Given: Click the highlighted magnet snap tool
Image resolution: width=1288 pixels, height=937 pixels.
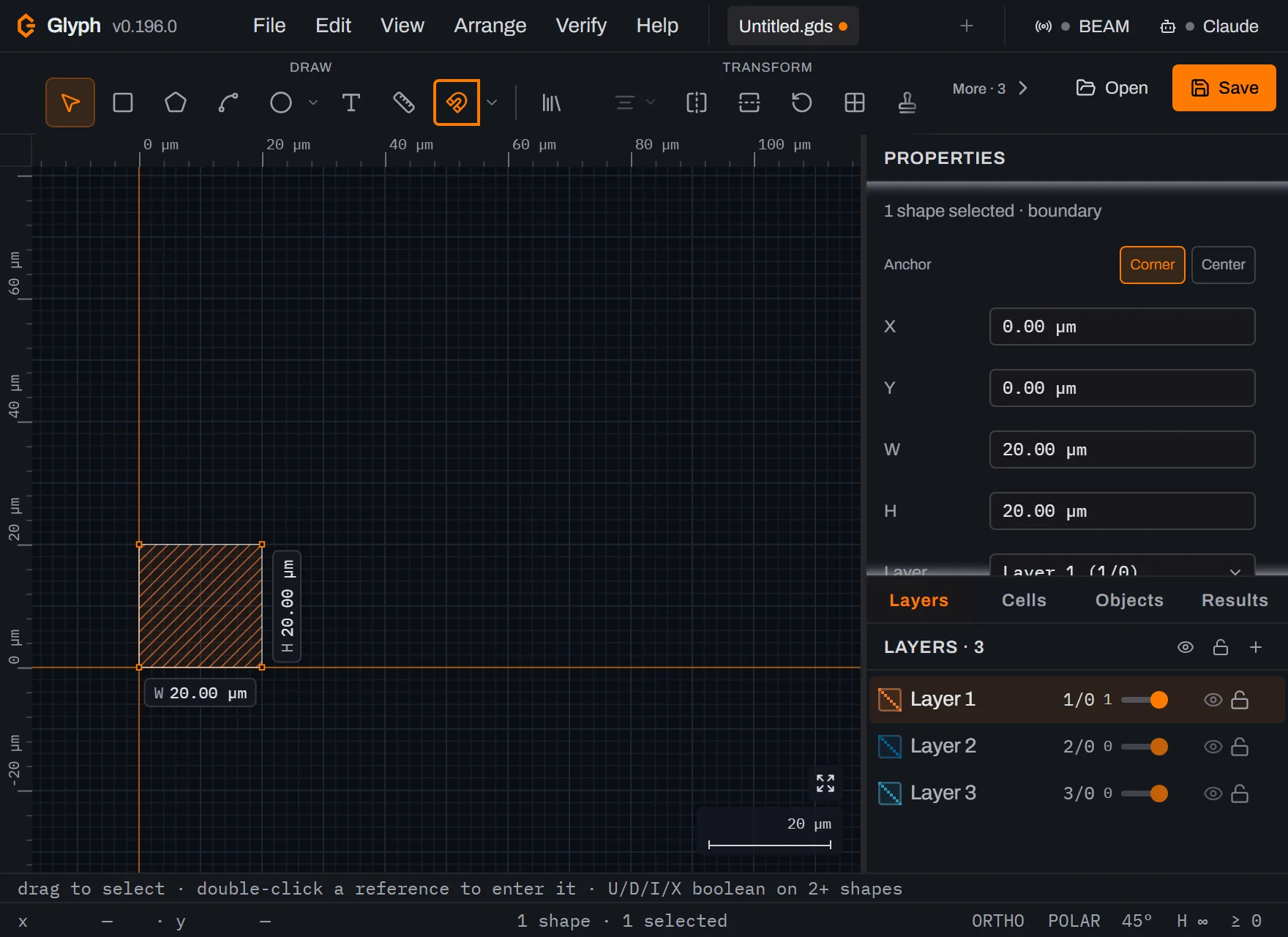Looking at the screenshot, I should 457,102.
